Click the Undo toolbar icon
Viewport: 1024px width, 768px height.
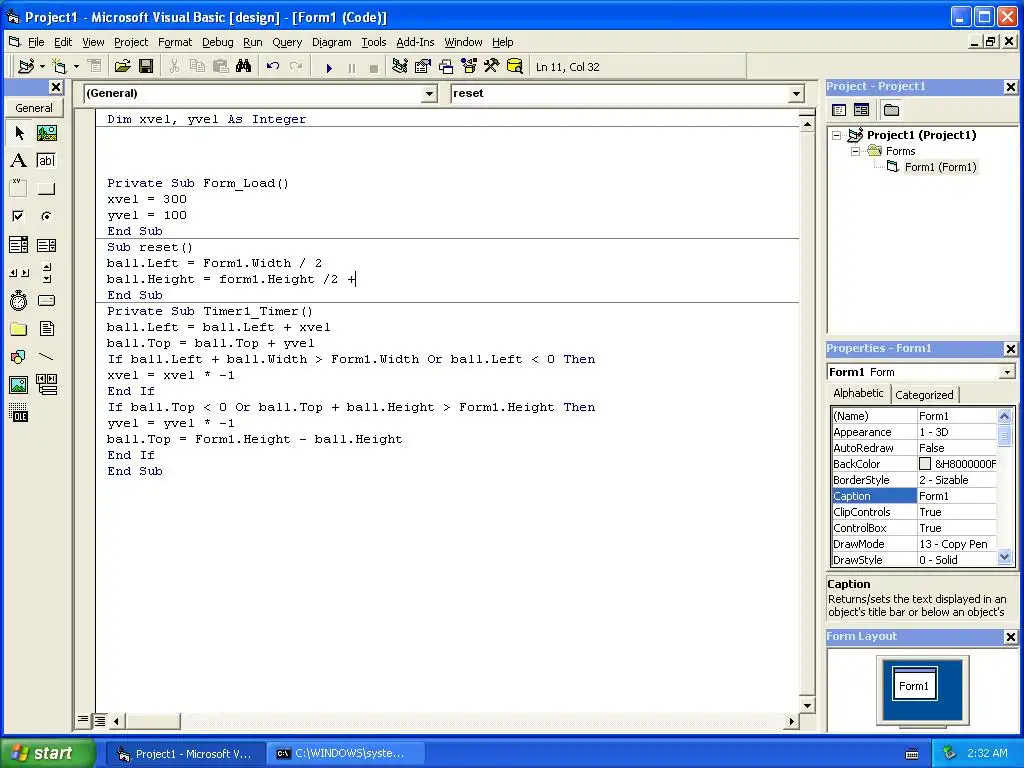[x=273, y=66]
